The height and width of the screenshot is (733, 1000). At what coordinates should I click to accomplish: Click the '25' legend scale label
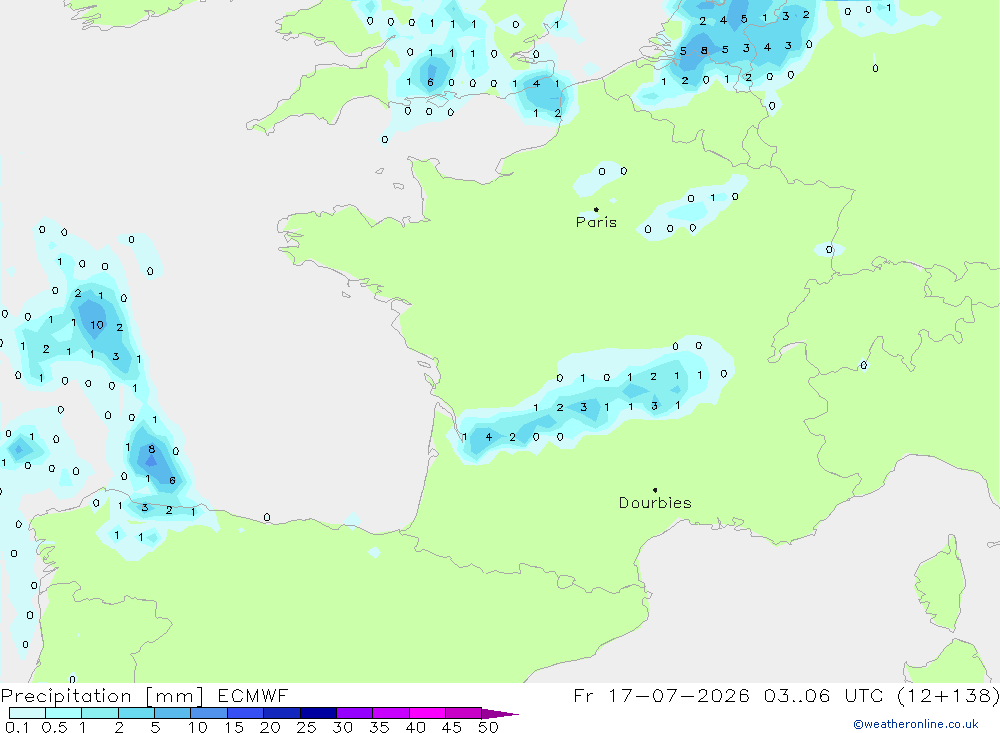[x=306, y=727]
